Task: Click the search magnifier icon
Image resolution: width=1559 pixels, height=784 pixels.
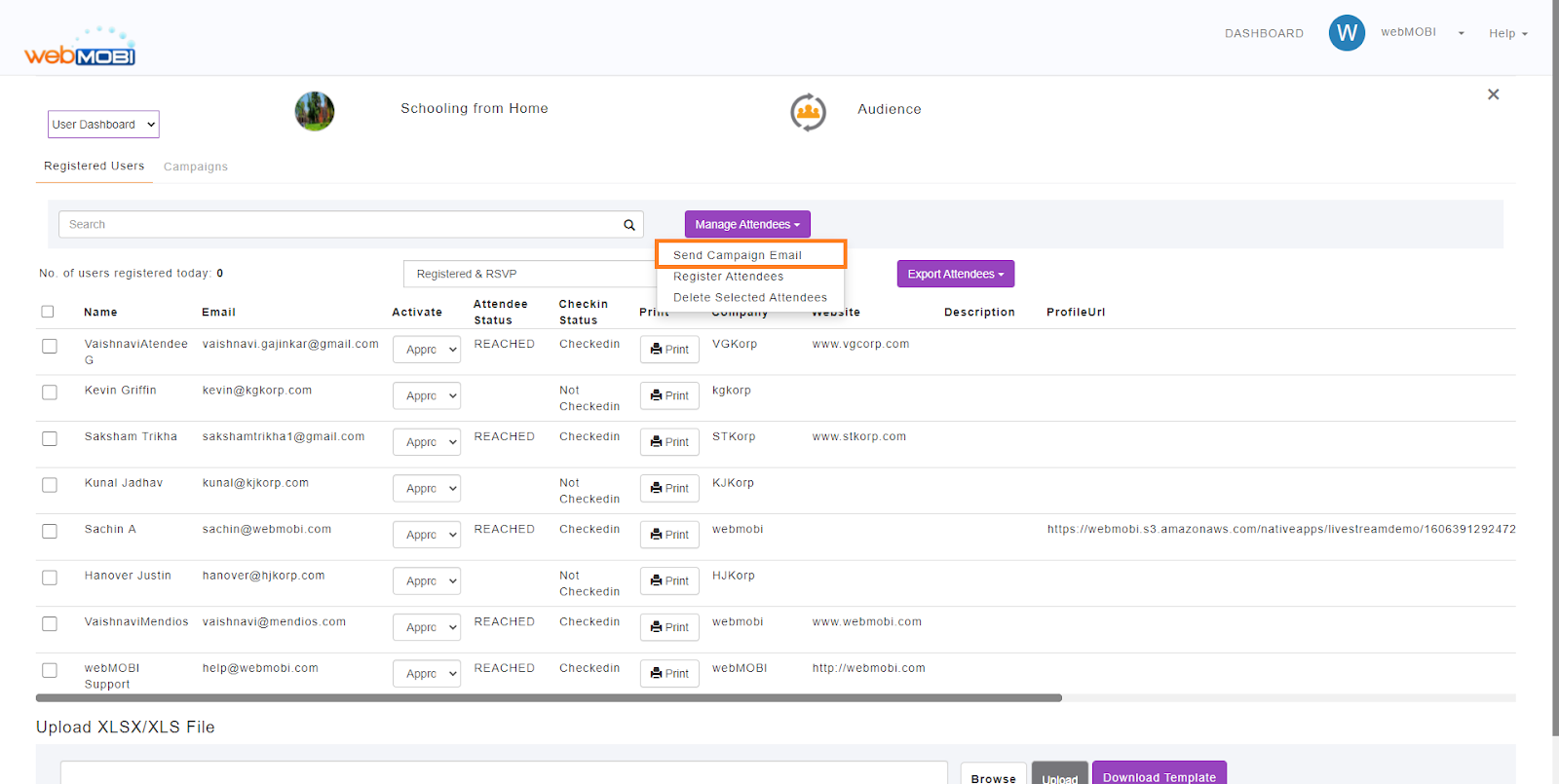Action: (629, 225)
